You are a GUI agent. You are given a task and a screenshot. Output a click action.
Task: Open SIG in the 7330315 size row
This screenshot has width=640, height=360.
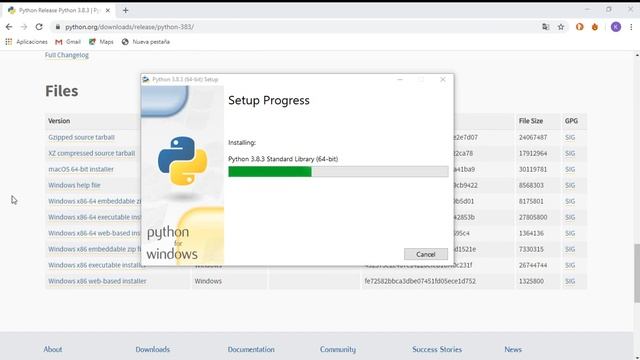(570, 249)
